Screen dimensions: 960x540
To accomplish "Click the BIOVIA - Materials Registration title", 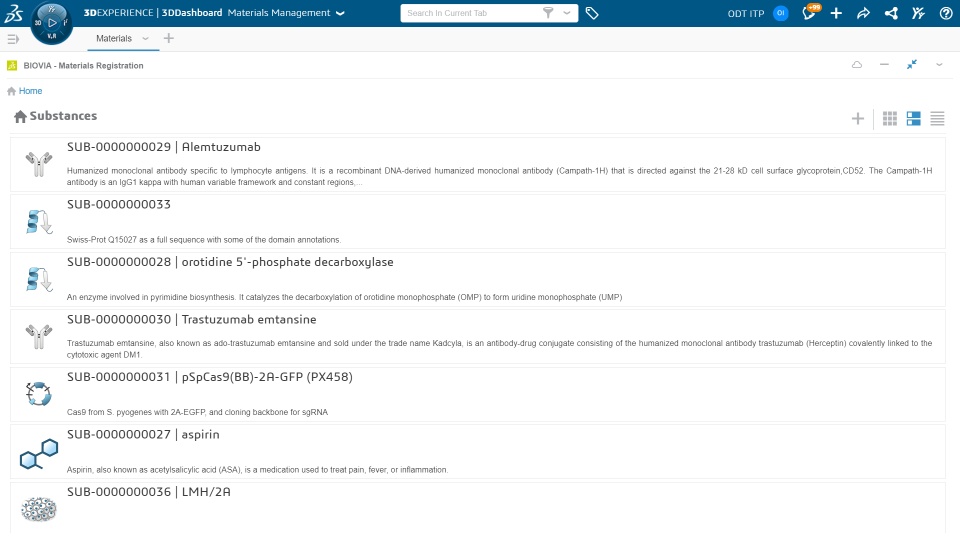I will [x=83, y=66].
